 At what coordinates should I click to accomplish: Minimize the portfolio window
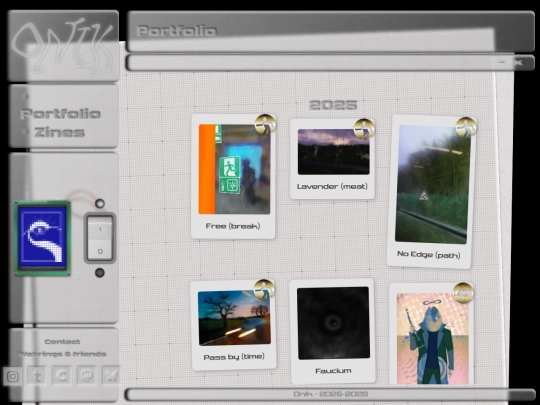tap(501, 62)
